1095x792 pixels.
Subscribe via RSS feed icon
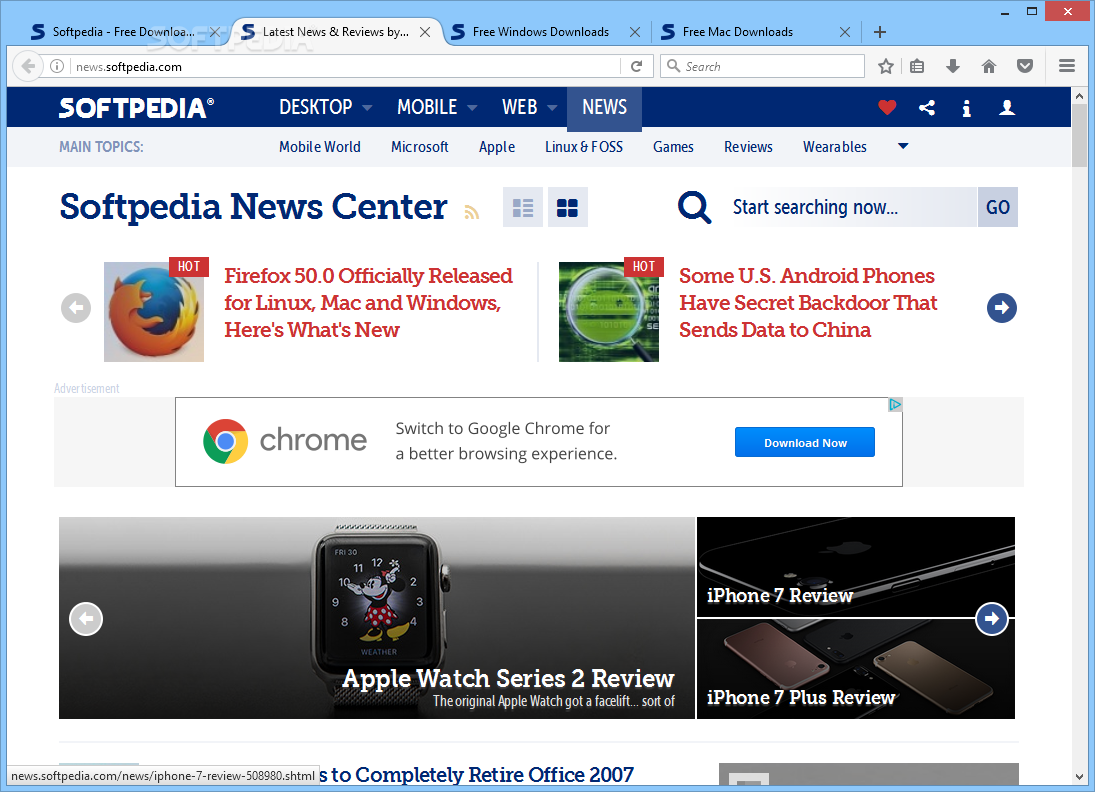[x=472, y=212]
